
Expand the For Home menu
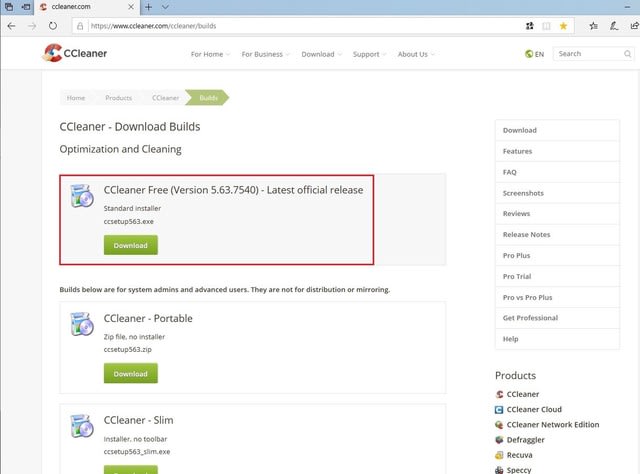tap(210, 54)
